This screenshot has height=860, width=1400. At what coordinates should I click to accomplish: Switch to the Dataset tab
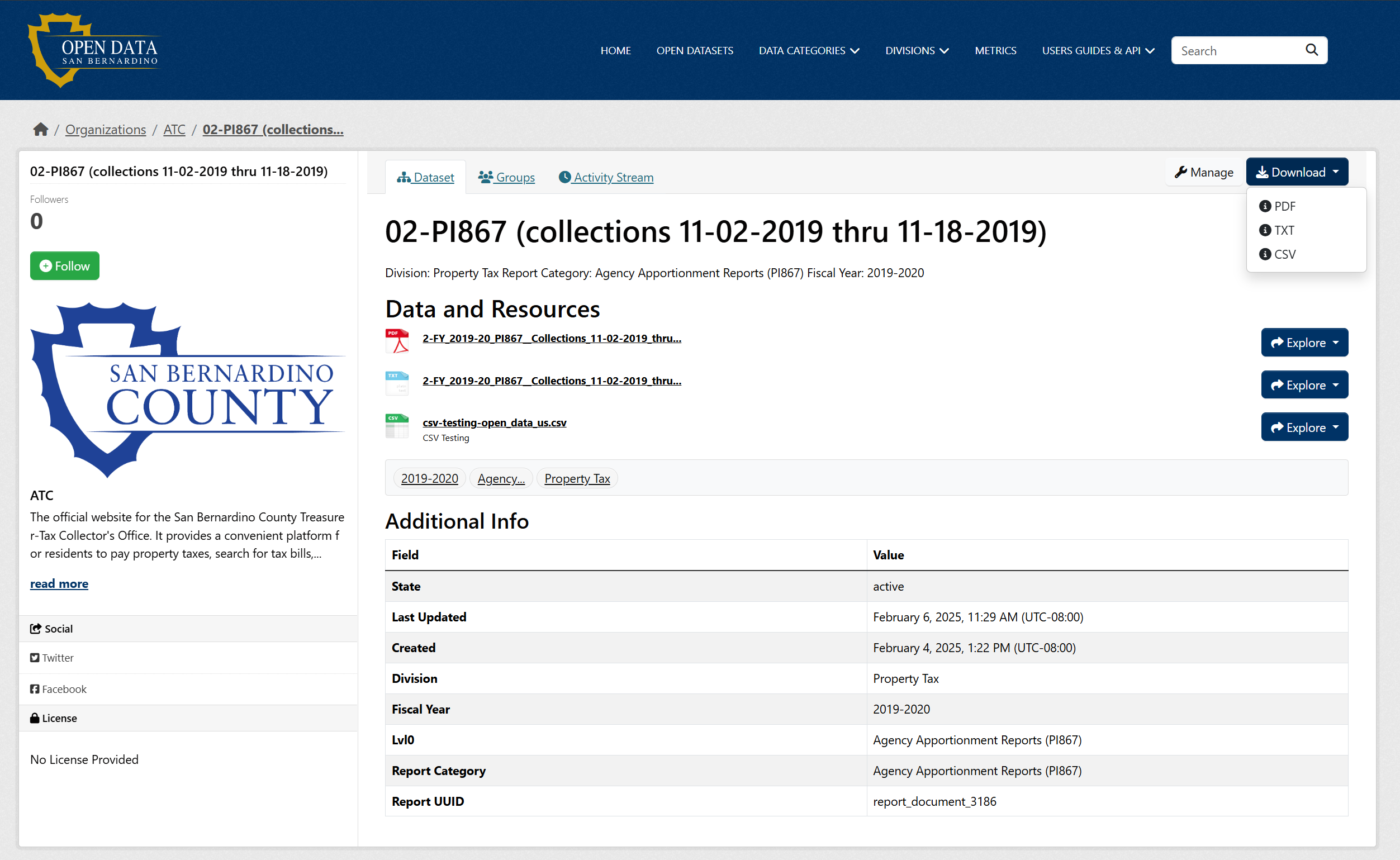[425, 178]
